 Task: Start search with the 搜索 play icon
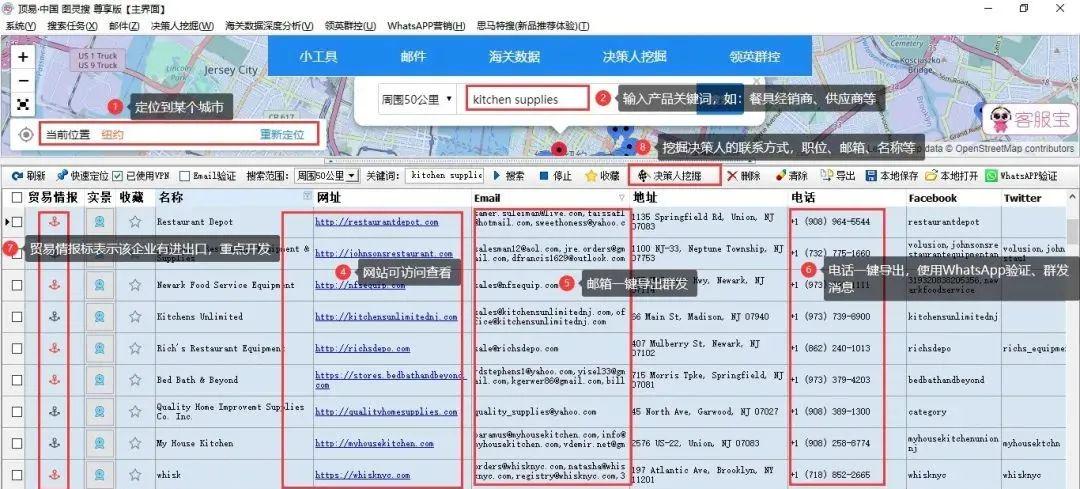(497, 176)
